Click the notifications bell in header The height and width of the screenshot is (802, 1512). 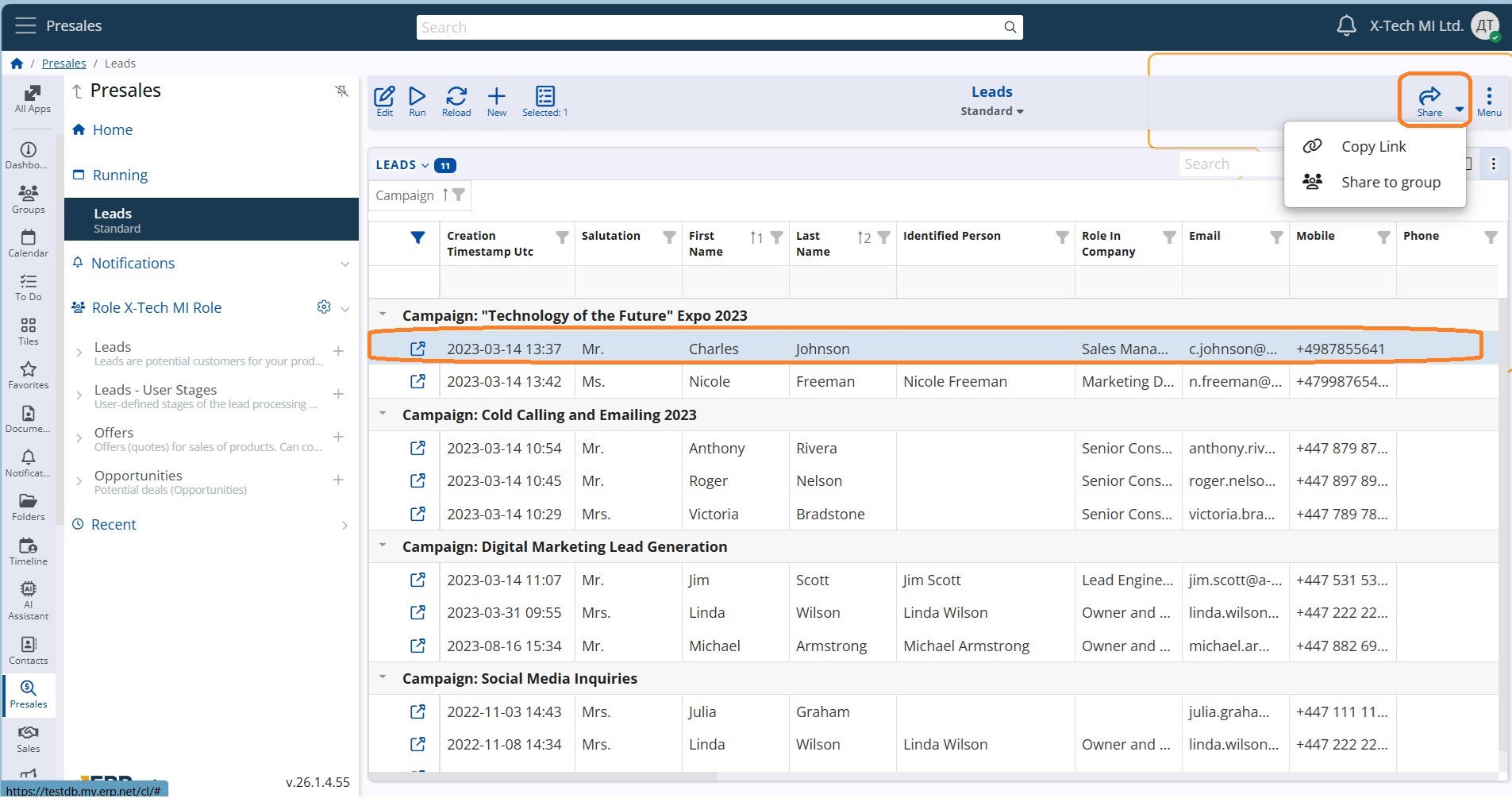pyautogui.click(x=1346, y=25)
